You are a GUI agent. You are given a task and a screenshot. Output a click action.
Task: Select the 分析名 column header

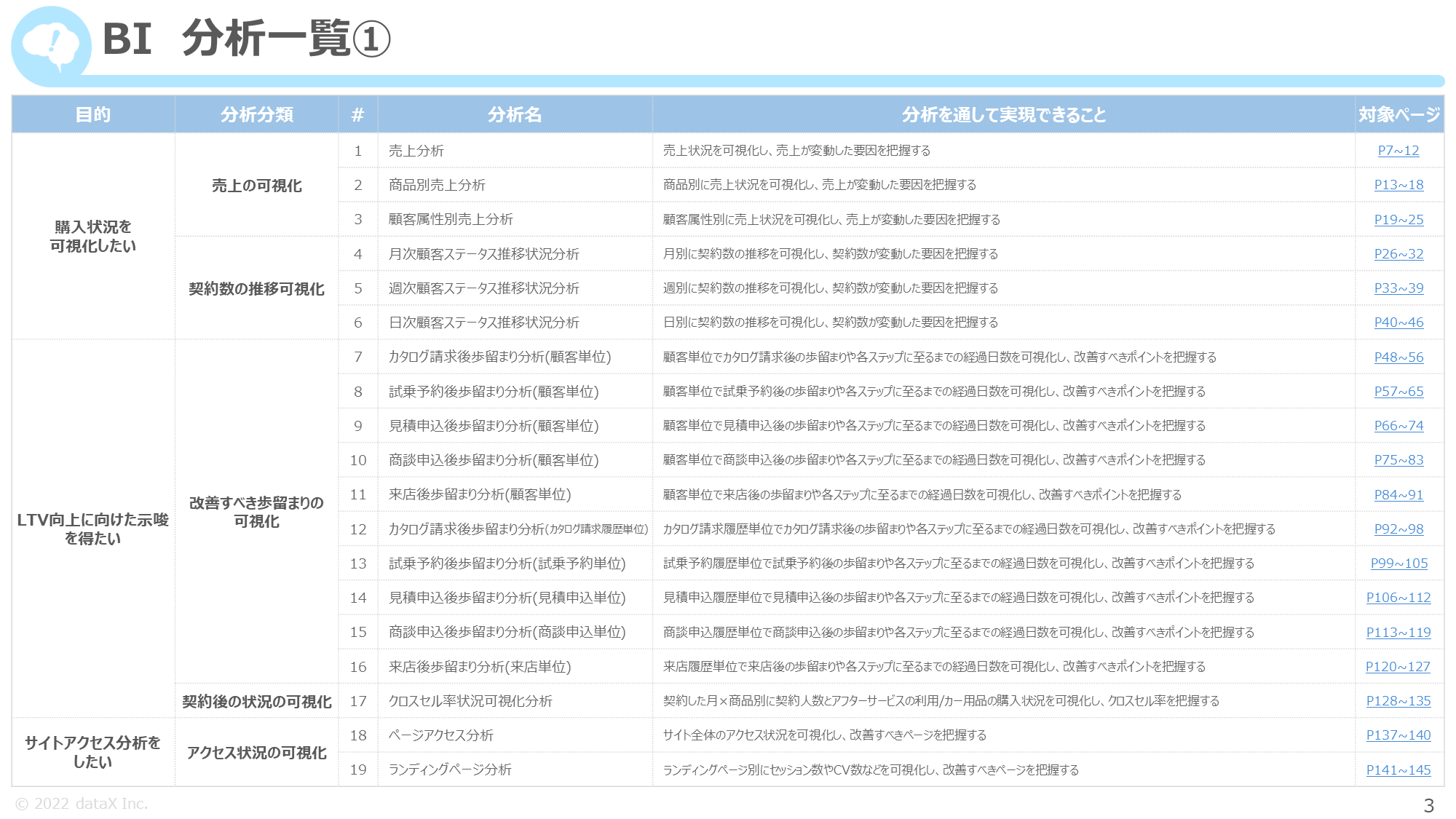[x=515, y=114]
